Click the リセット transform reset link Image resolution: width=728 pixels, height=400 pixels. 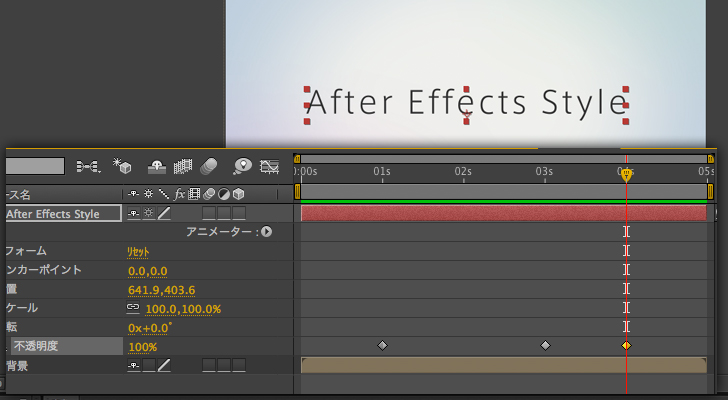click(x=138, y=252)
